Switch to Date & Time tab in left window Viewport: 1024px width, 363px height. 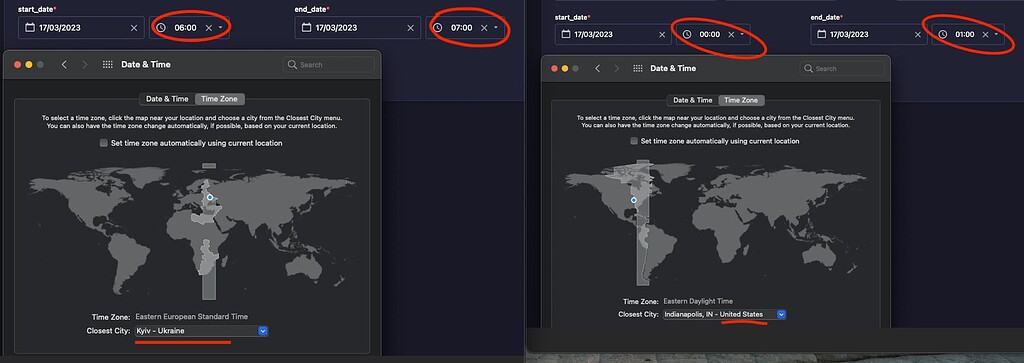click(x=167, y=99)
